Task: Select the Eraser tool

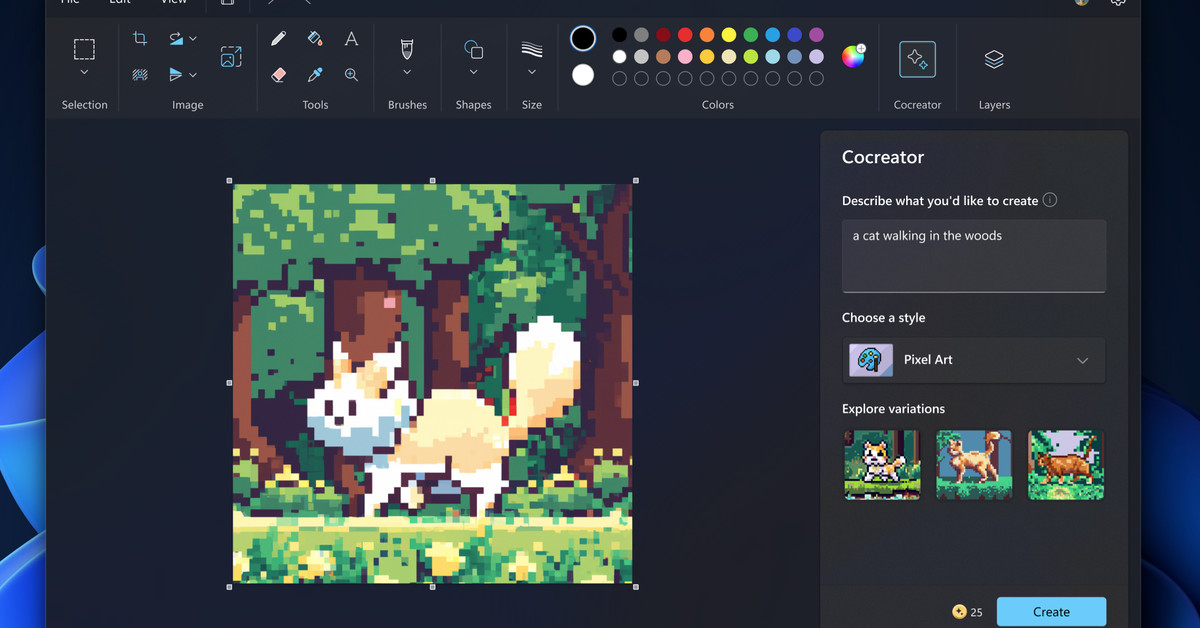Action: point(278,74)
